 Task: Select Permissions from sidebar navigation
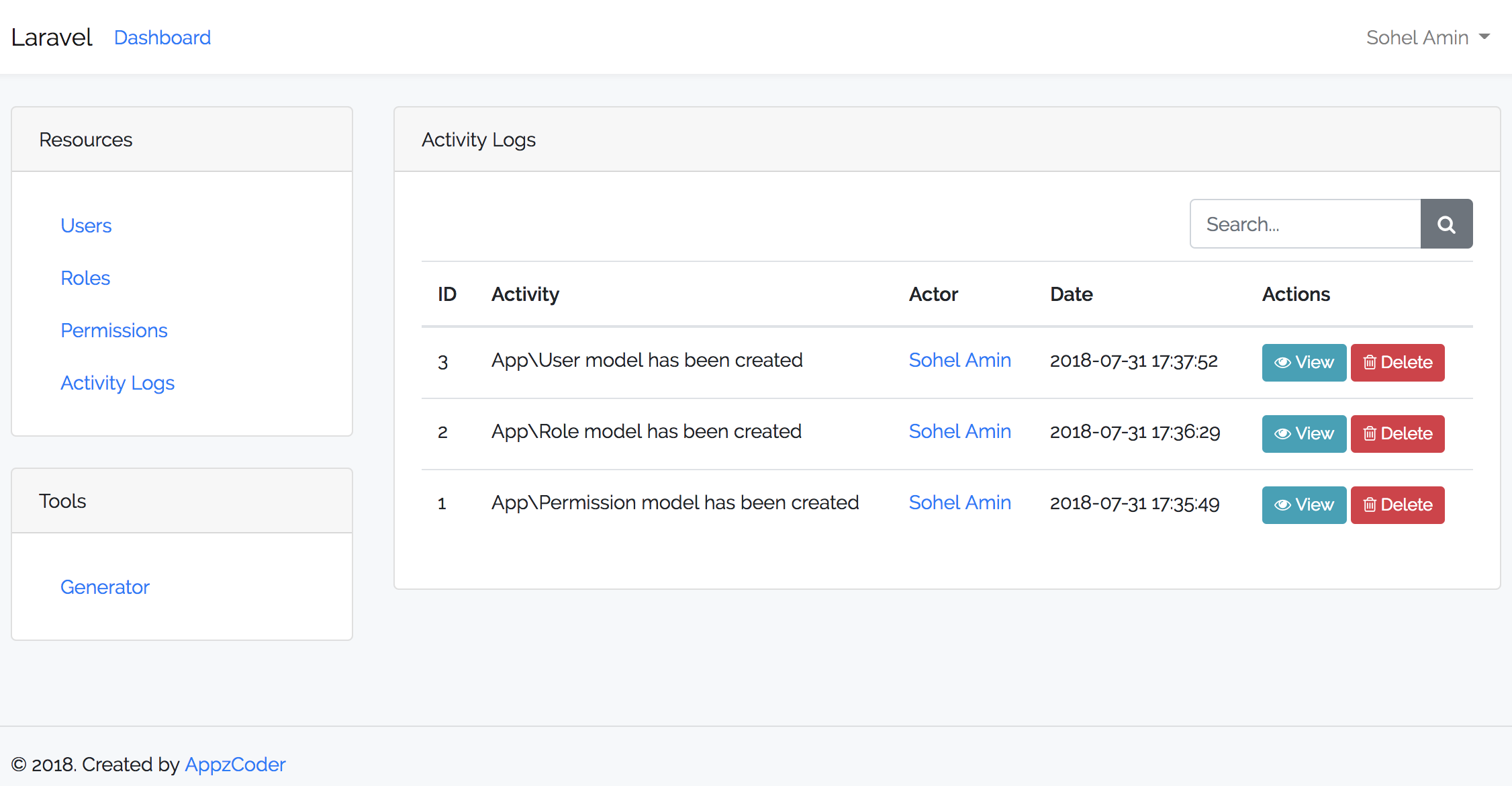[113, 329]
